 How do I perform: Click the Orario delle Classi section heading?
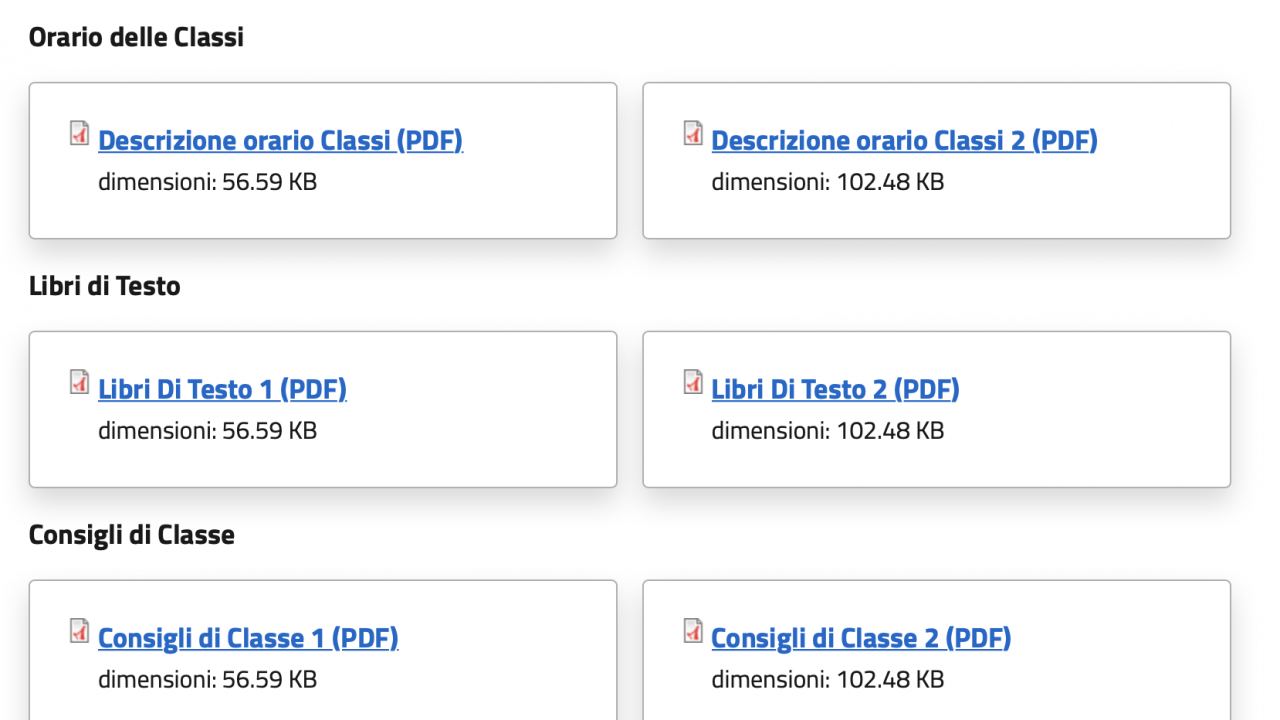pos(136,38)
